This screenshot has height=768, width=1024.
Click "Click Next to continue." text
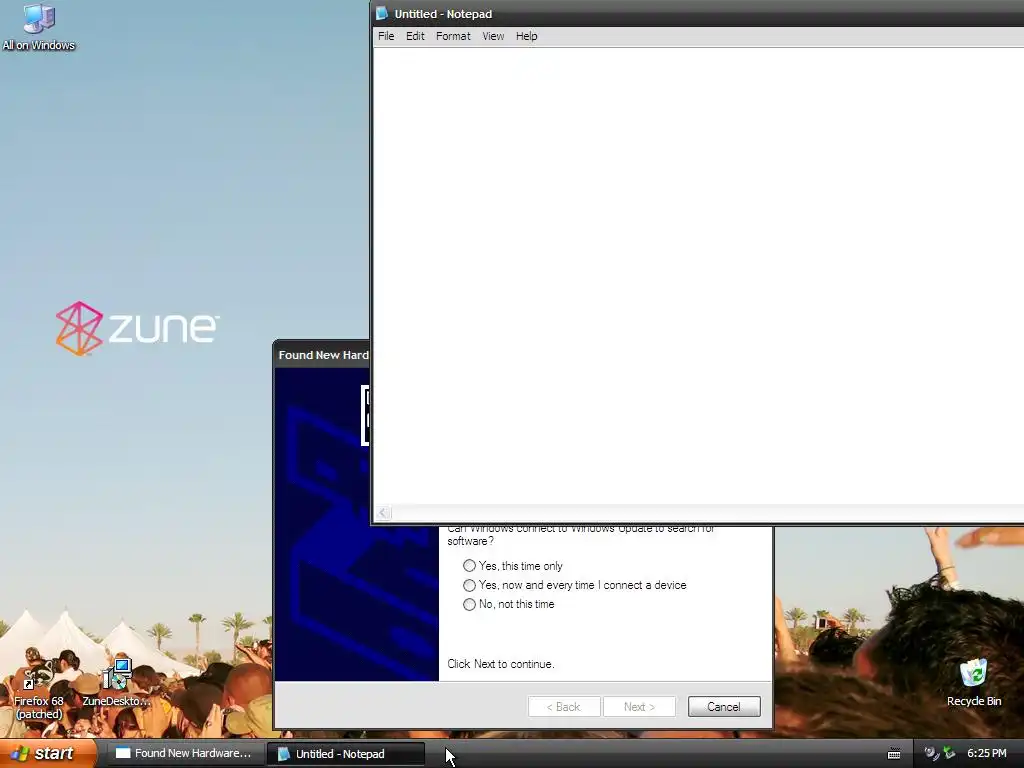coord(501,664)
